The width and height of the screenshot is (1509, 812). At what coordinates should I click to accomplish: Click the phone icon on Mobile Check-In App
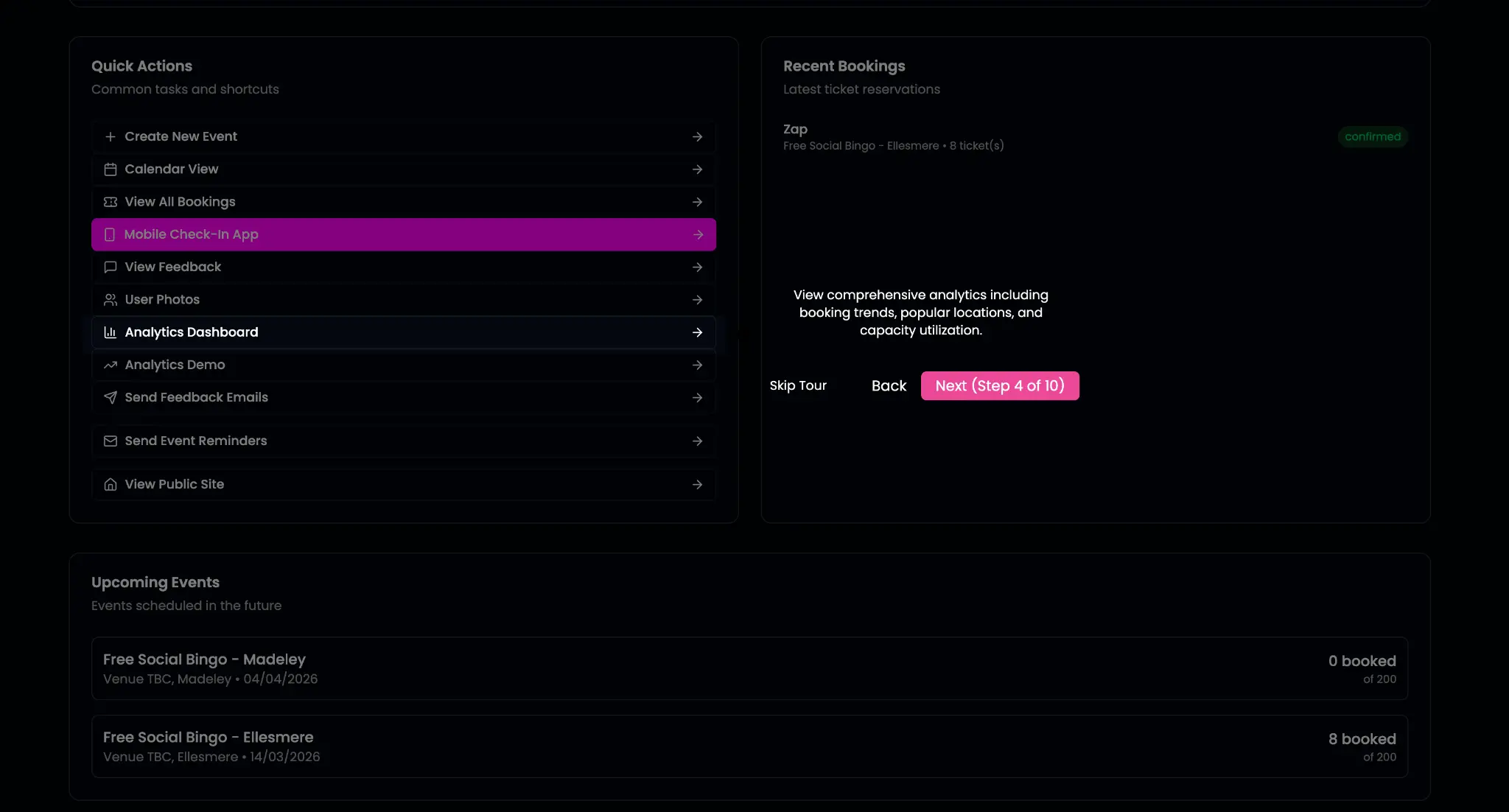(x=110, y=234)
